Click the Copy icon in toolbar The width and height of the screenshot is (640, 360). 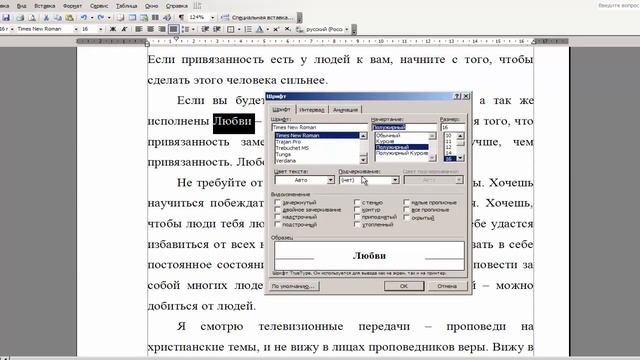pyautogui.click(x=58, y=18)
